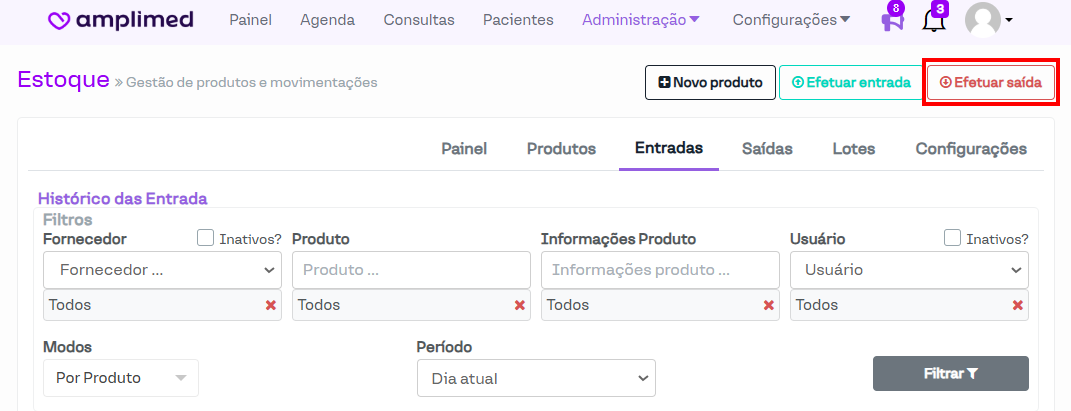The height and width of the screenshot is (411, 1071).
Task: Click the Novo produto button
Action: pyautogui.click(x=710, y=83)
